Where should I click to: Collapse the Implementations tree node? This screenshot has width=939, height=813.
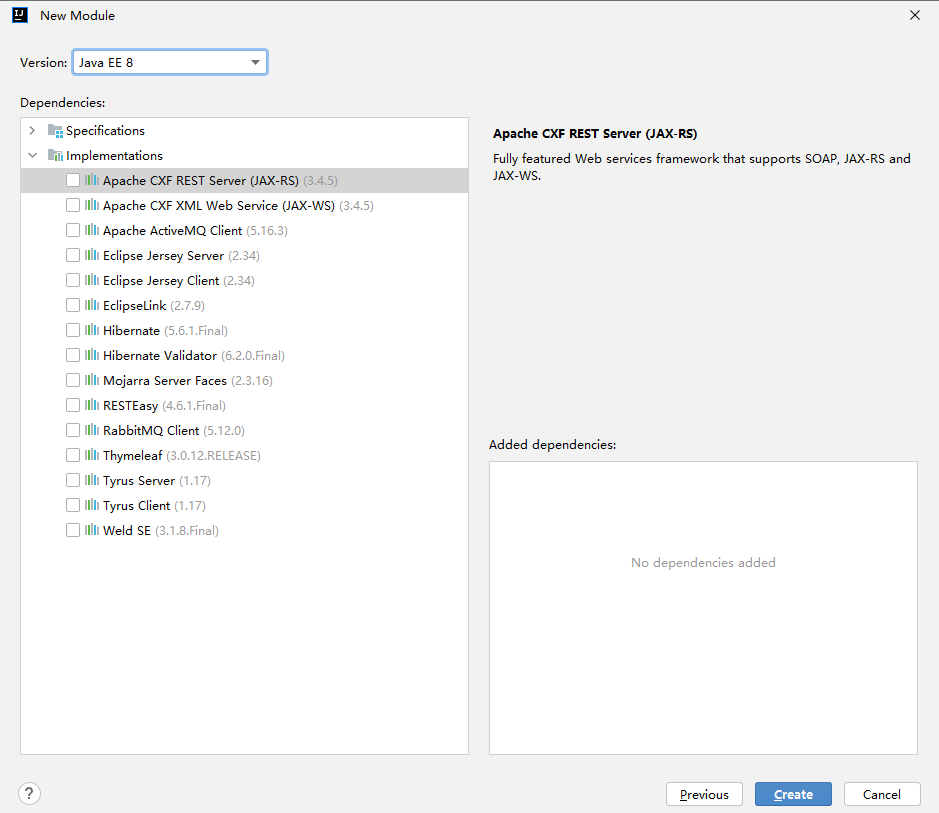(32, 156)
